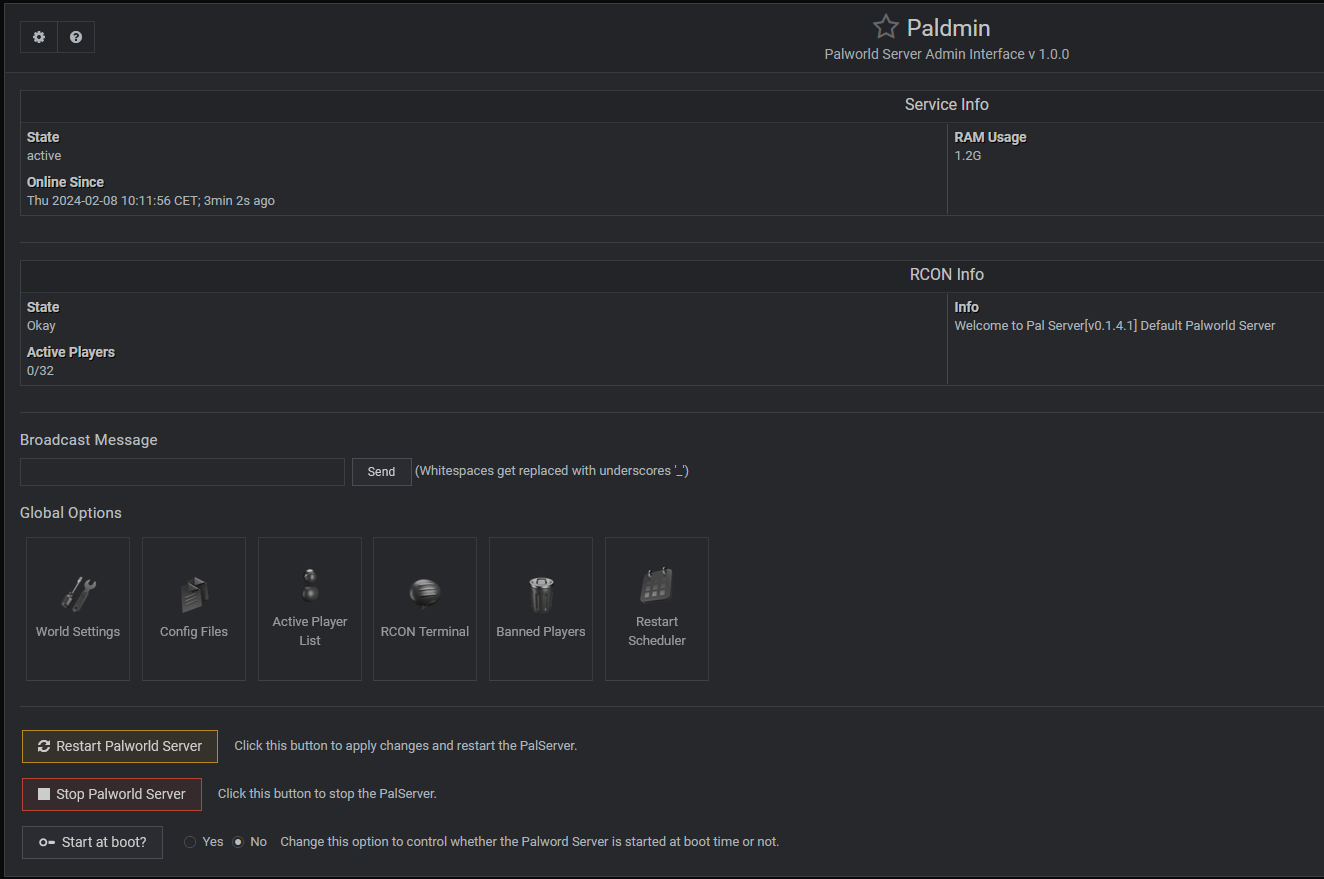This screenshot has width=1324, height=879.
Task: Click the Service state value active
Action: tap(44, 156)
